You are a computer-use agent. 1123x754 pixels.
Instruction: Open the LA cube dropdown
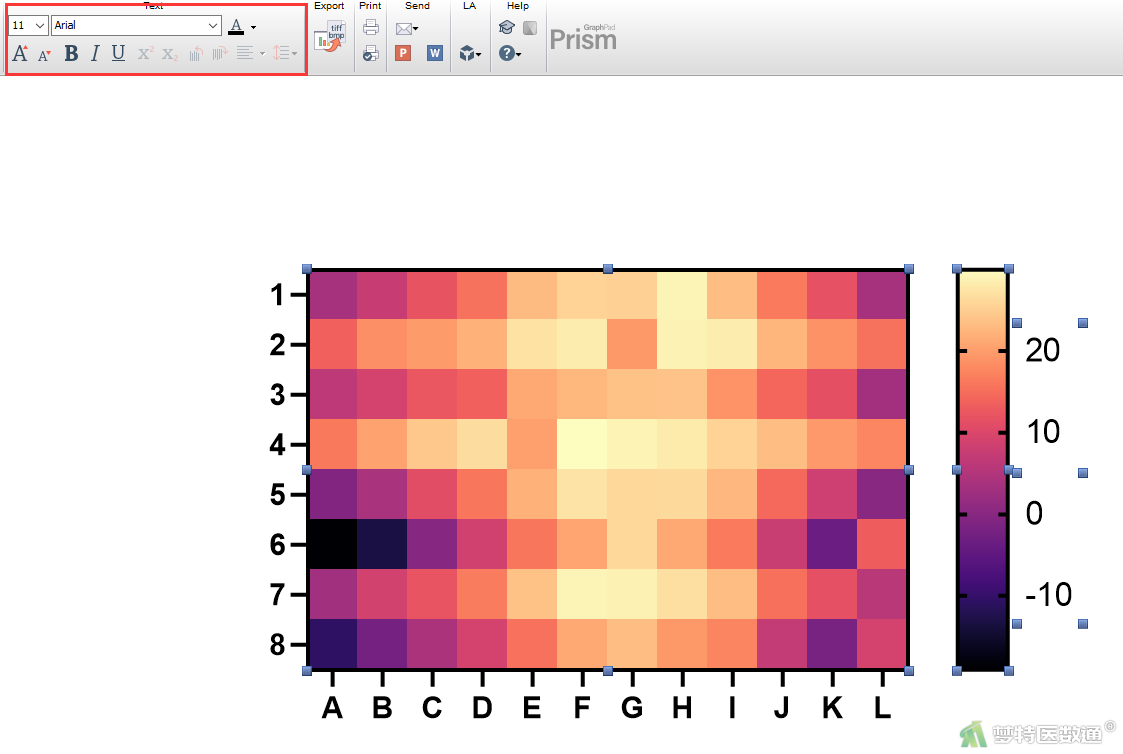[x=470, y=53]
